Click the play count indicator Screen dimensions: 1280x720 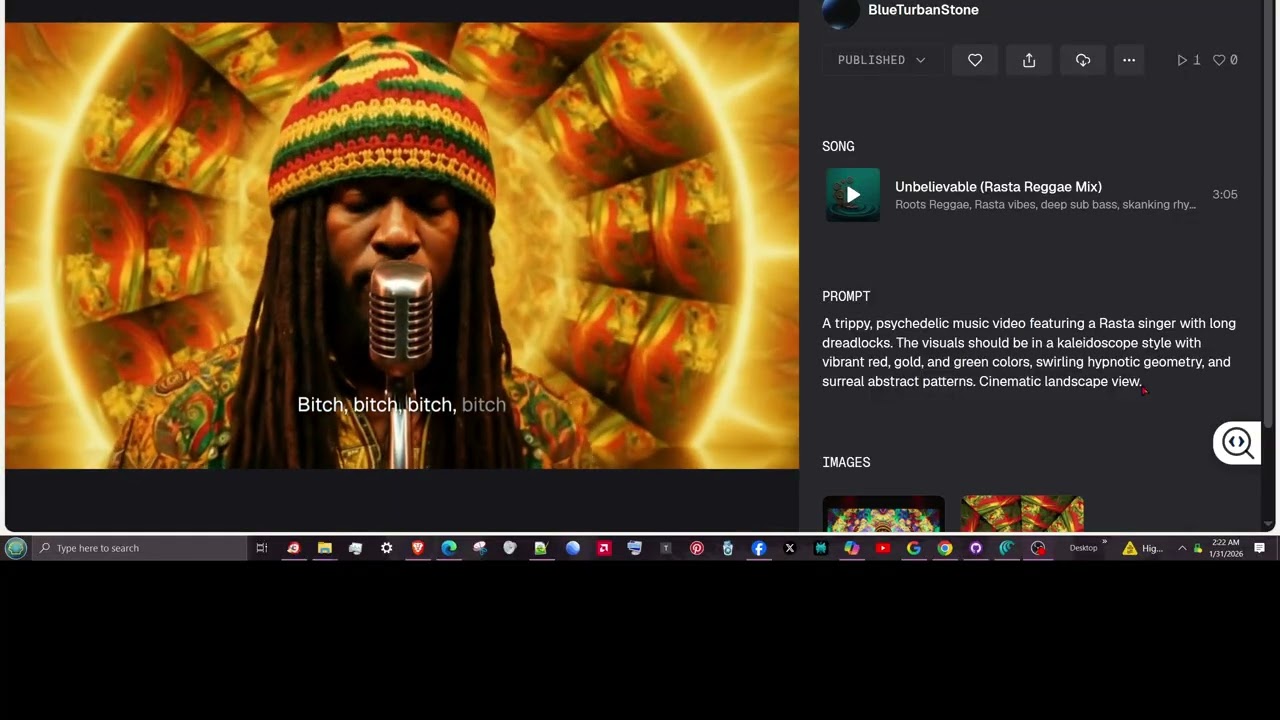[x=1188, y=60]
